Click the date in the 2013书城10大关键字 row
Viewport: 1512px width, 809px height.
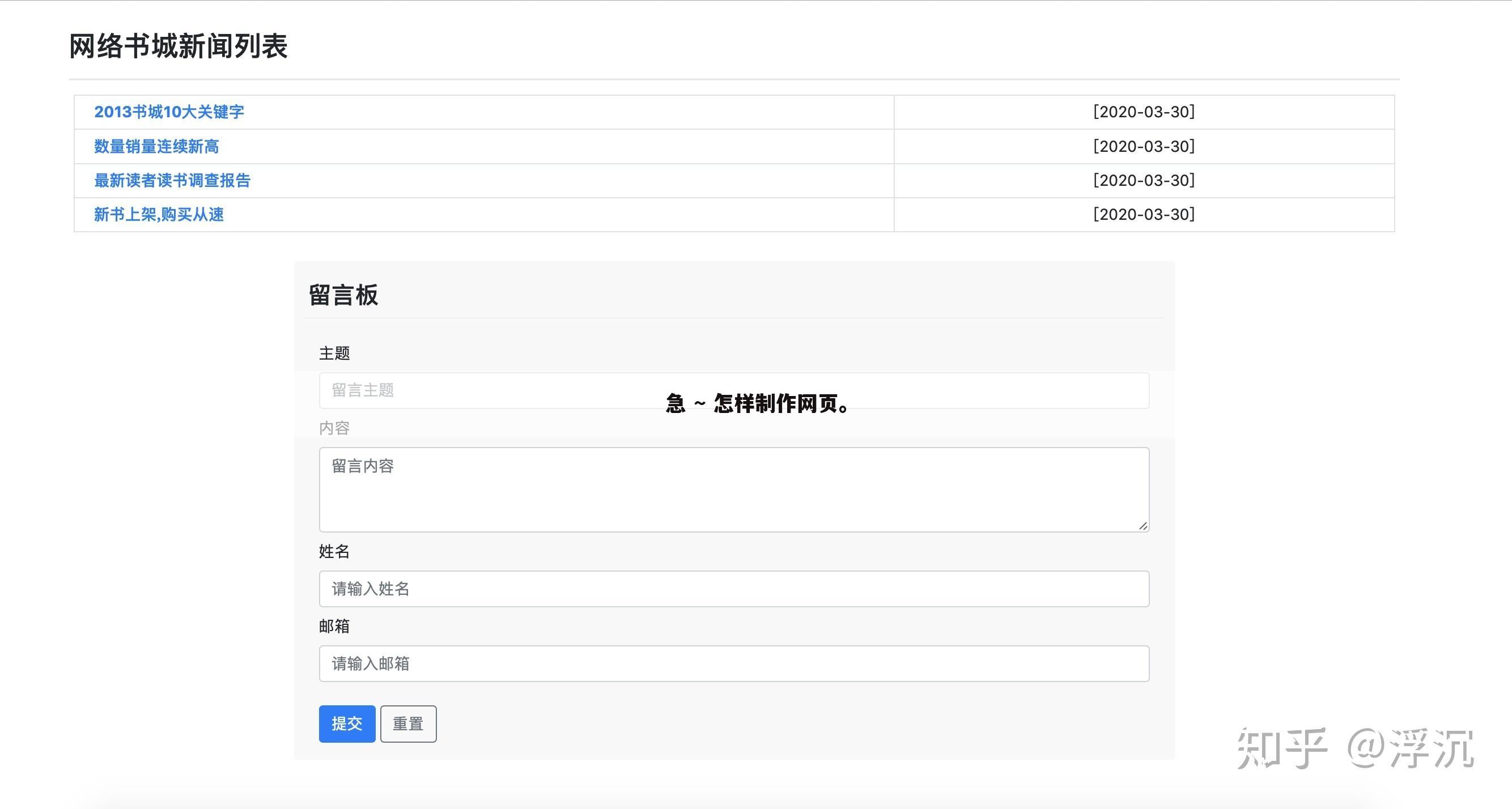tap(1144, 112)
